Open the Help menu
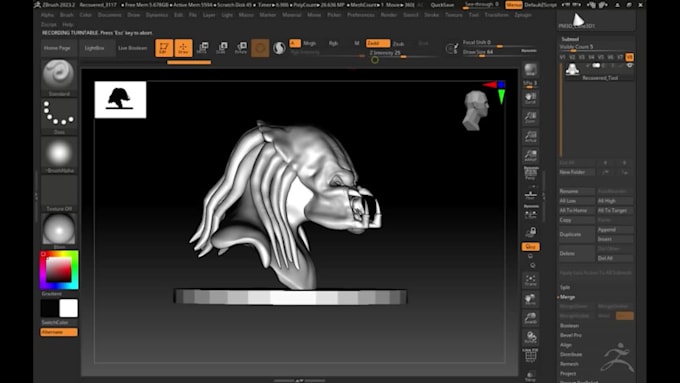The height and width of the screenshot is (383, 680). pos(68,25)
